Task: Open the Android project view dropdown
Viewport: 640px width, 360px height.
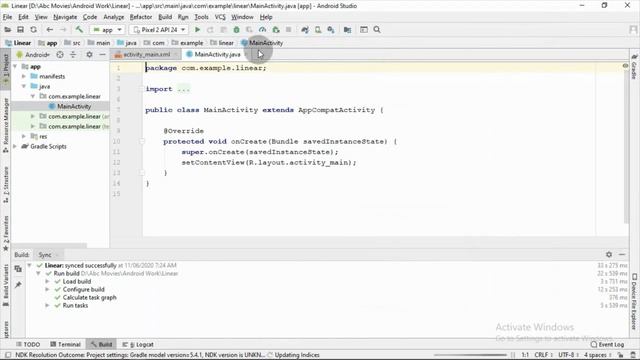Action: point(33,55)
